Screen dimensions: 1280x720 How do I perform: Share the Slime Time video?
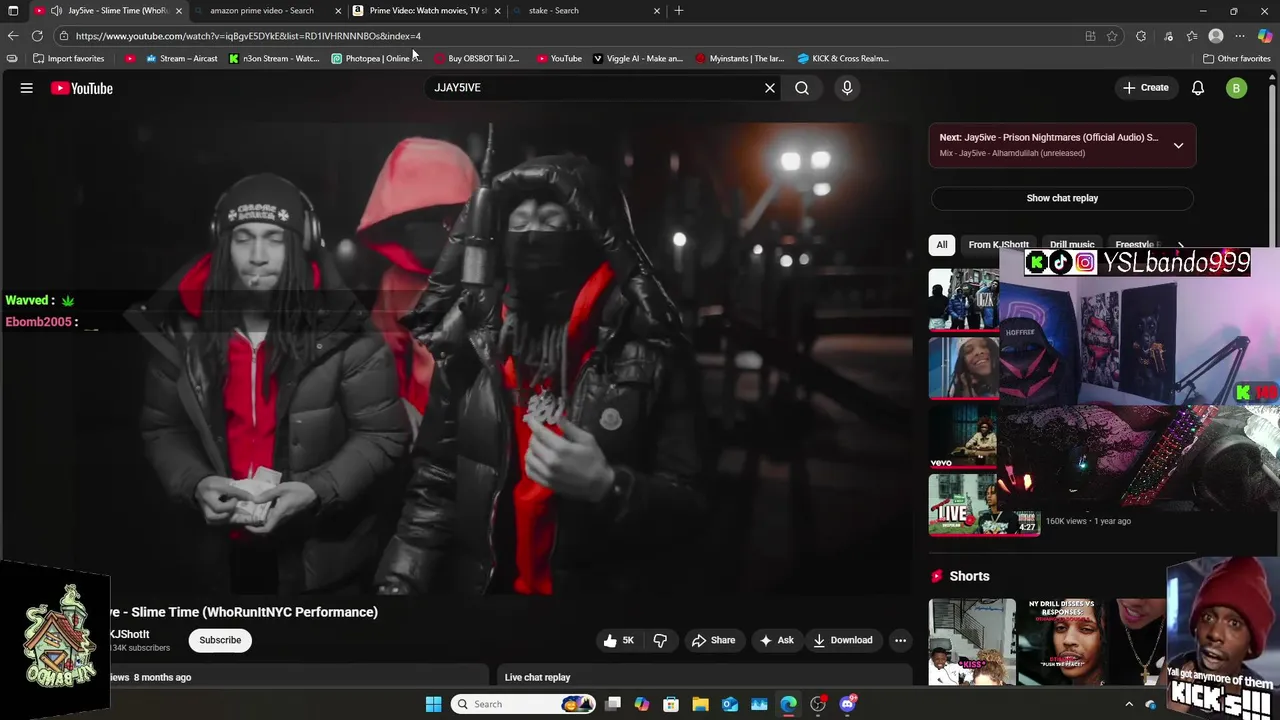click(713, 640)
